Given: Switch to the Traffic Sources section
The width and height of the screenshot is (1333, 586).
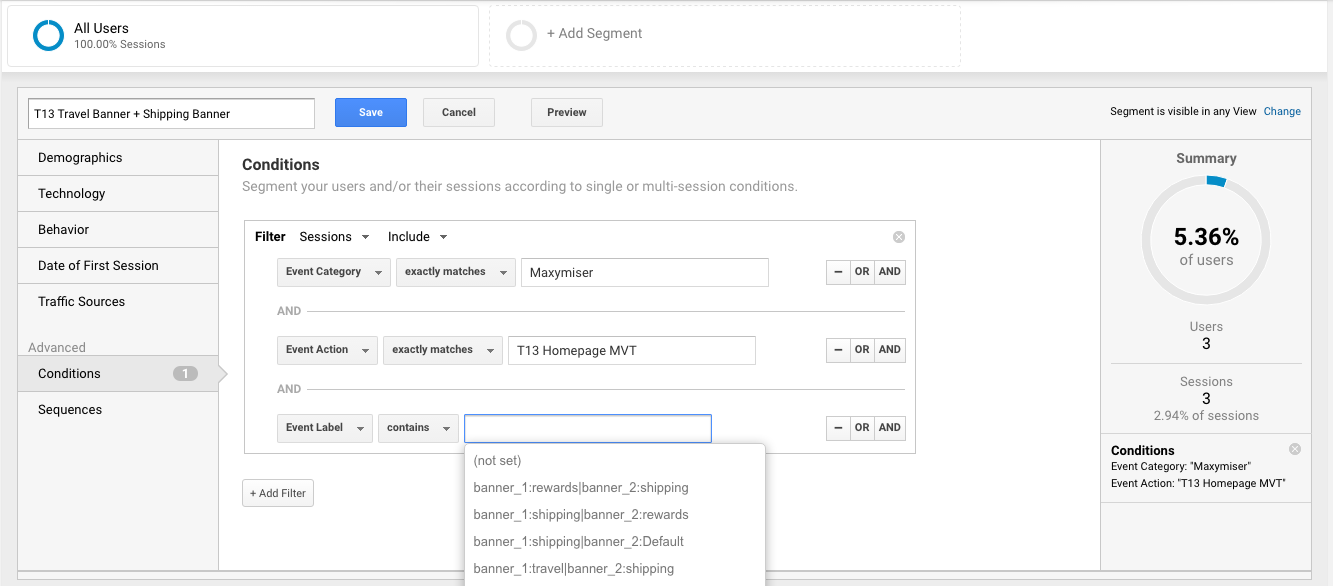Looking at the screenshot, I should tap(82, 302).
